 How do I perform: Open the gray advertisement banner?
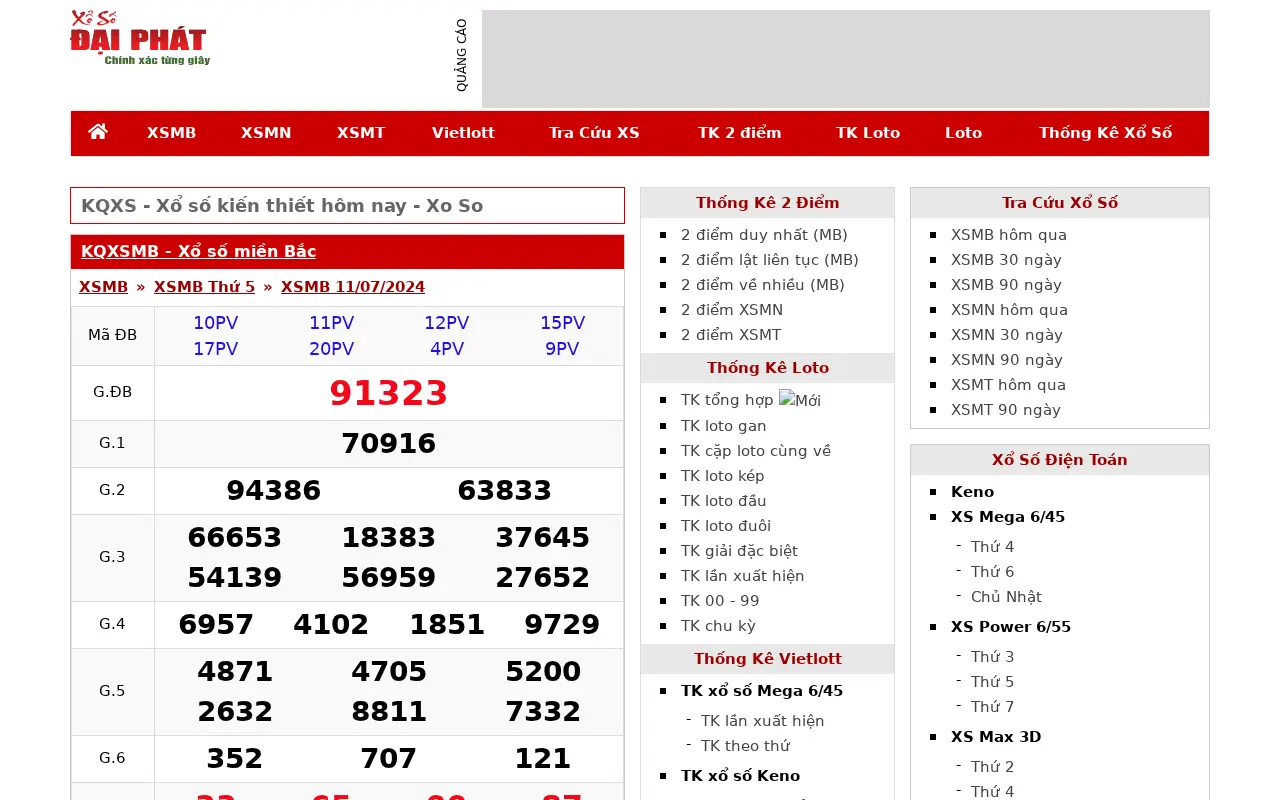coord(845,59)
